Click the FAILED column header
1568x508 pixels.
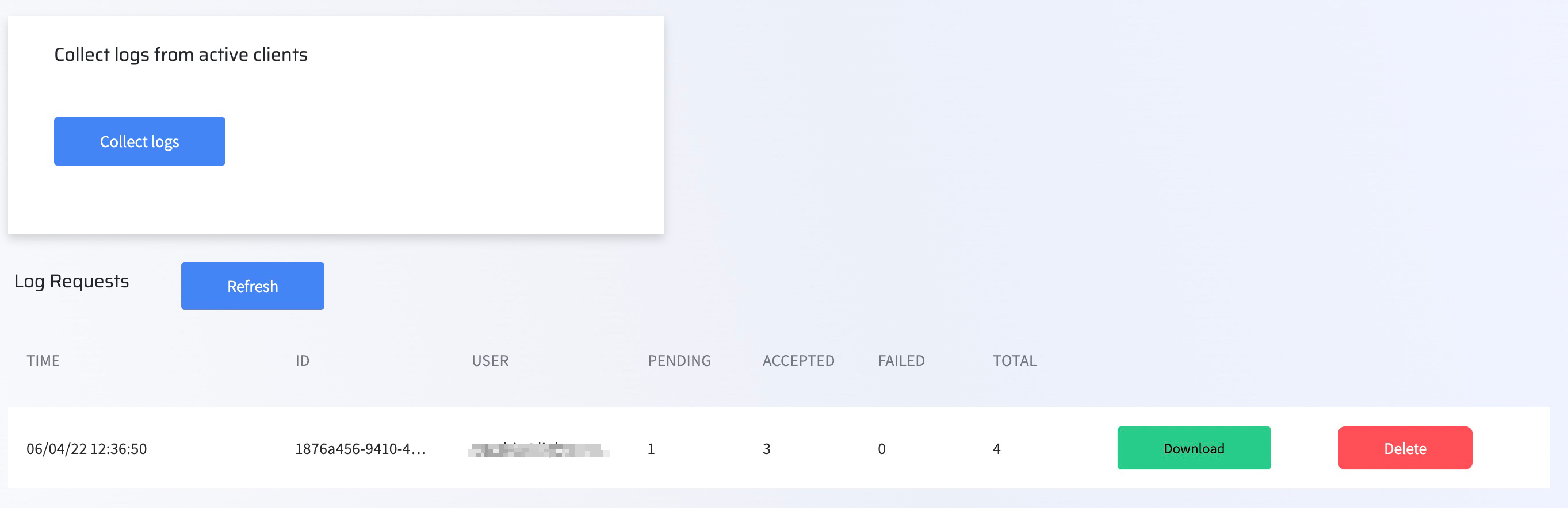[x=901, y=361]
